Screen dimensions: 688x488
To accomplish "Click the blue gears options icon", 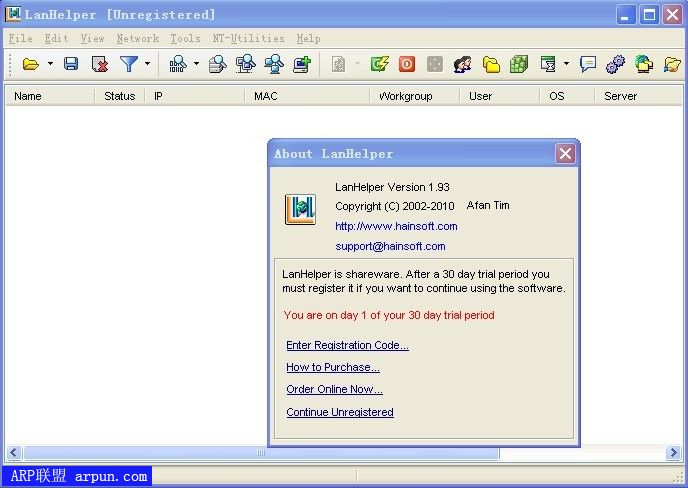I will (x=616, y=64).
